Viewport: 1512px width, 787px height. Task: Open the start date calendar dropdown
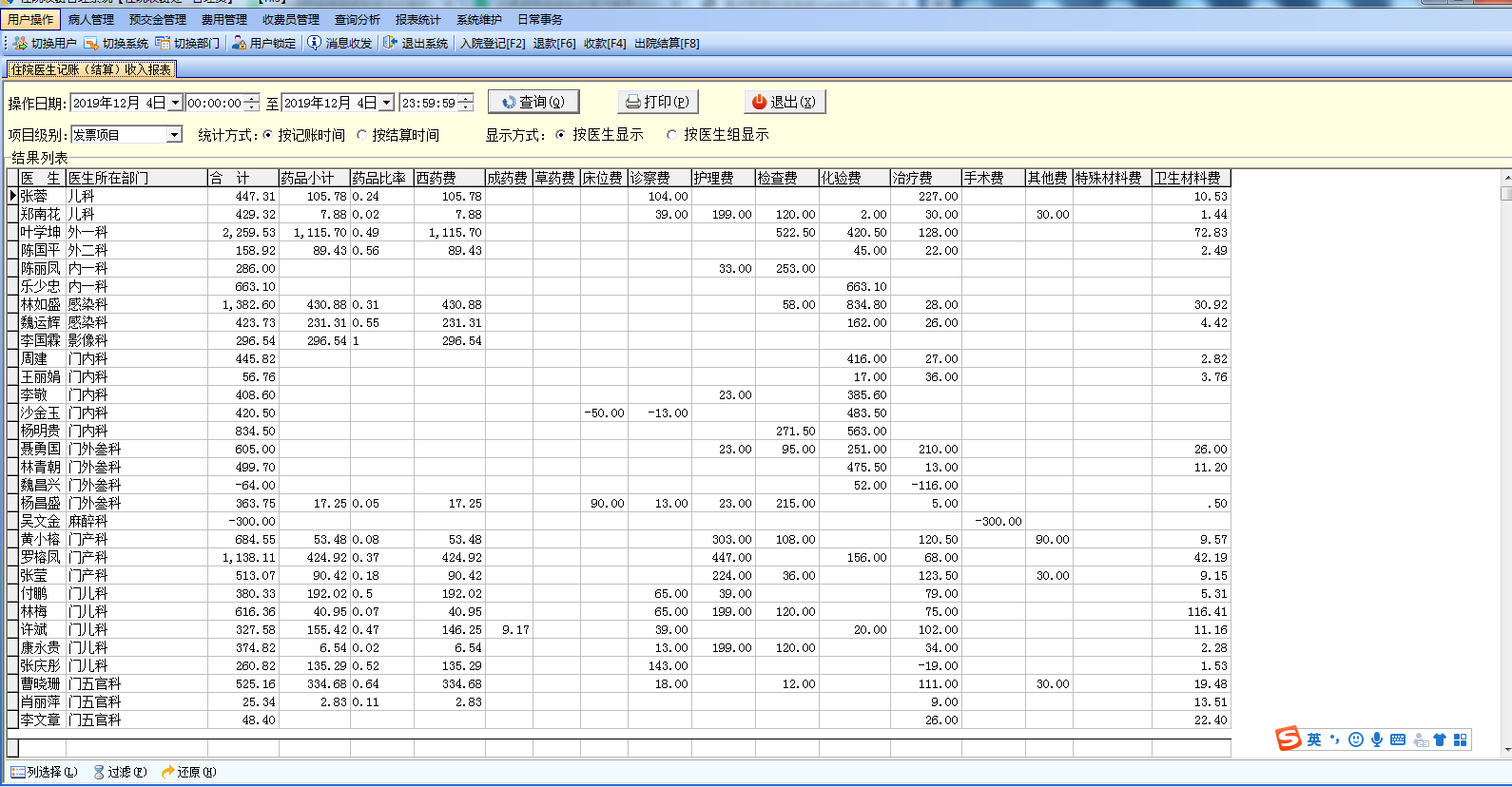(x=175, y=103)
